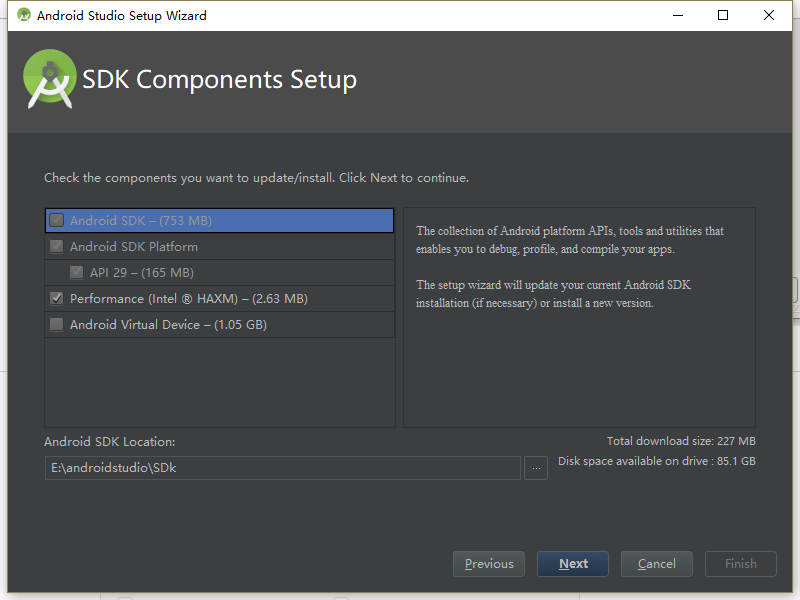
Task: Maximize the Setup Wizard window
Action: click(723, 15)
